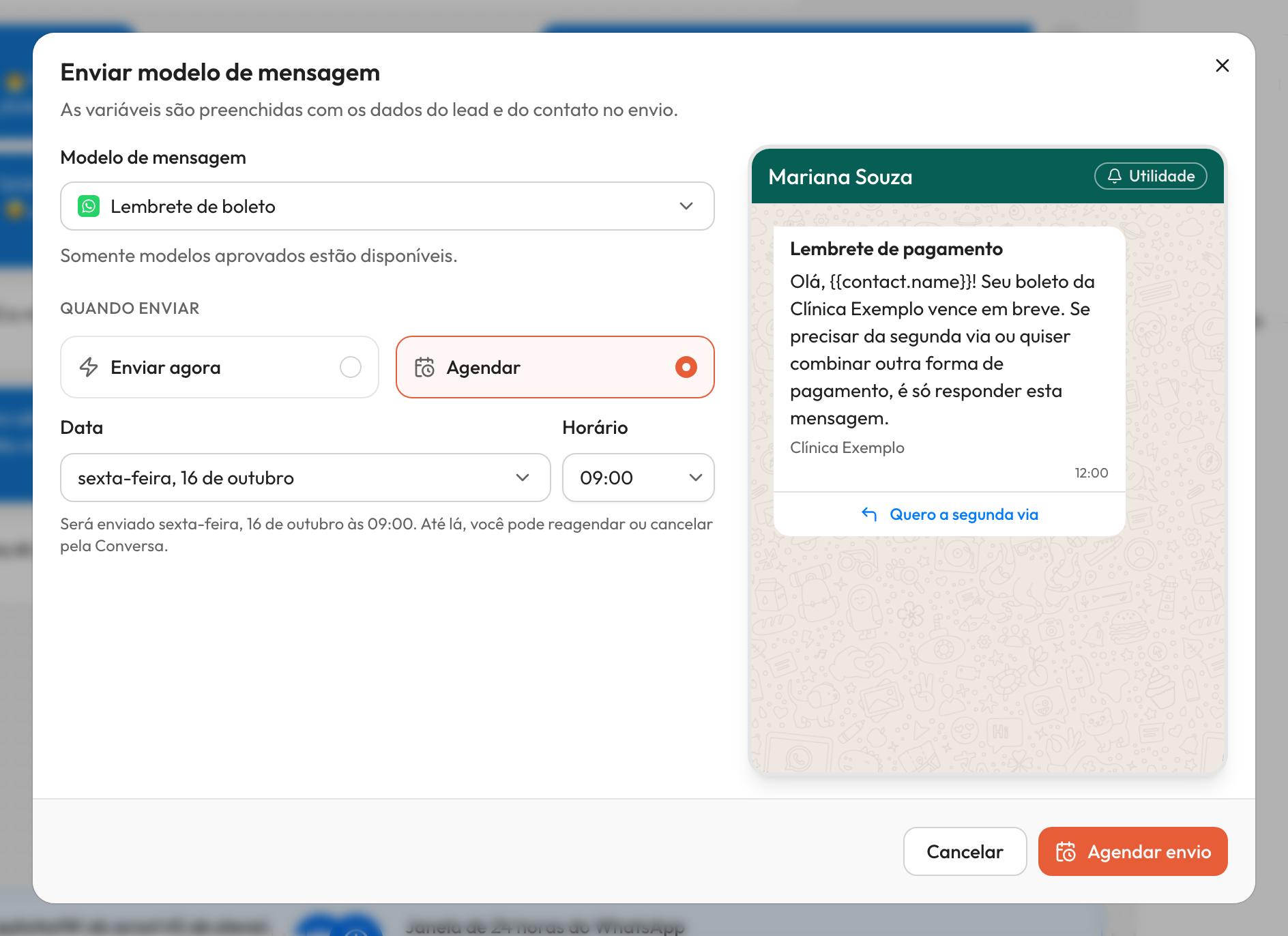Select the Enviar agora radio option
Viewport: 1288px width, 936px height.
[x=219, y=367]
